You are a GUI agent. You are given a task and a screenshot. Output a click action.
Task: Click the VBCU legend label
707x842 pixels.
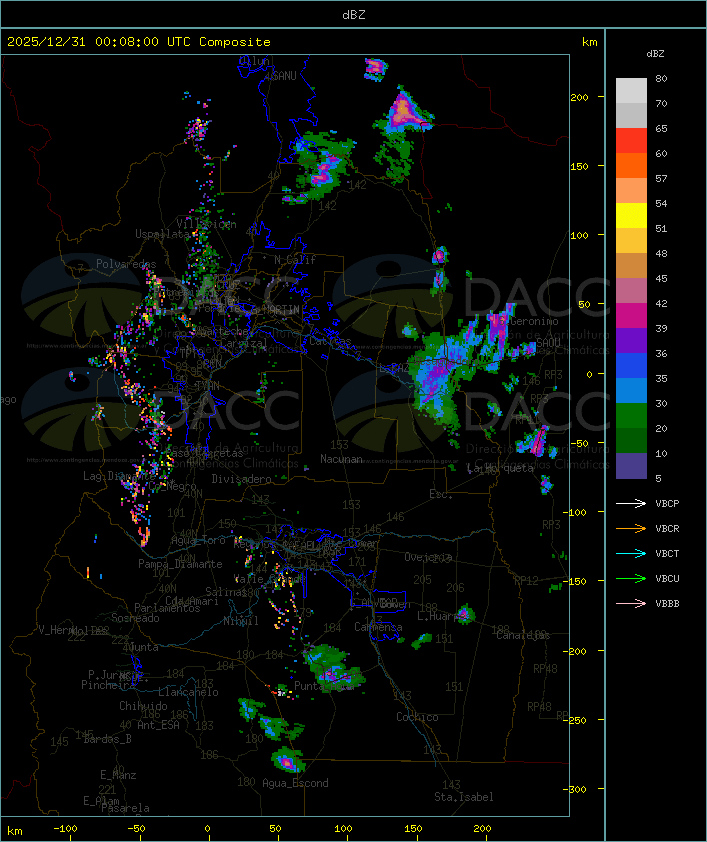click(667, 578)
